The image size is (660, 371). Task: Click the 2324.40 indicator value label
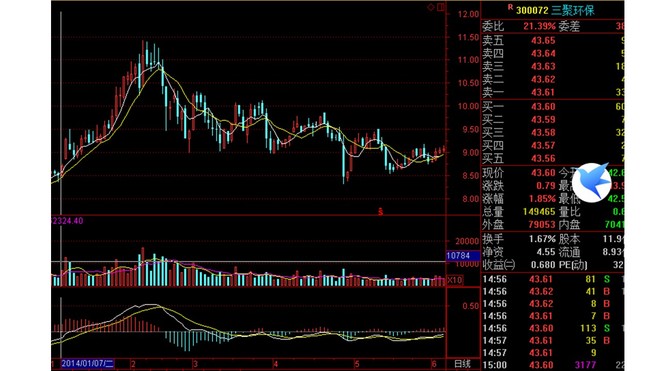point(67,221)
